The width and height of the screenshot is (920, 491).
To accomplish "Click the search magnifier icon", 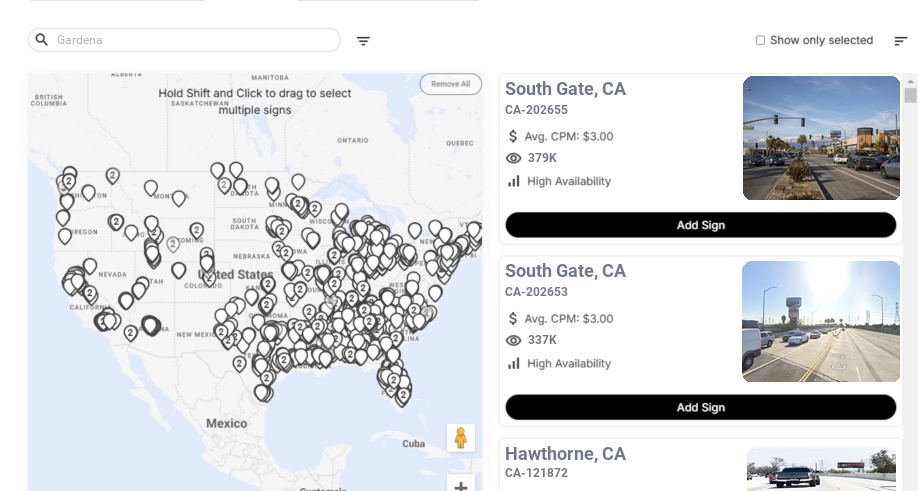I will pos(42,40).
